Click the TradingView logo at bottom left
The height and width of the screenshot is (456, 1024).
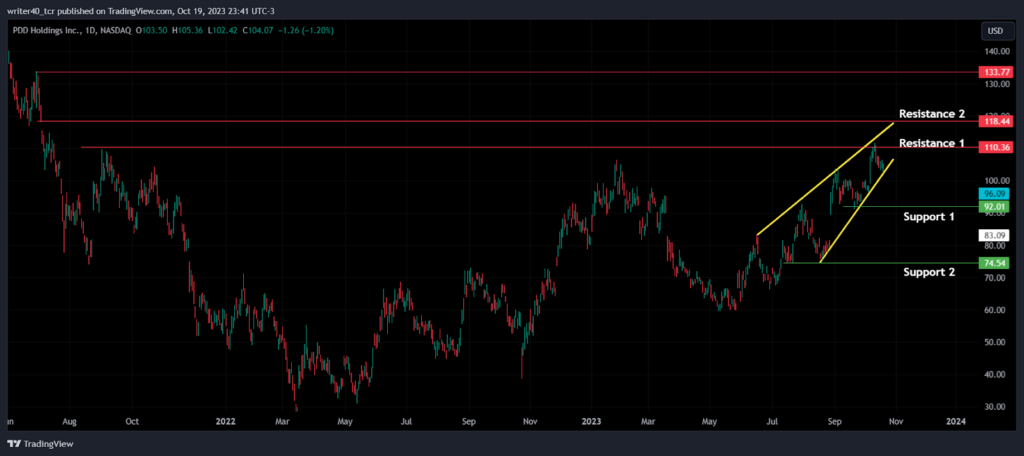click(42, 444)
